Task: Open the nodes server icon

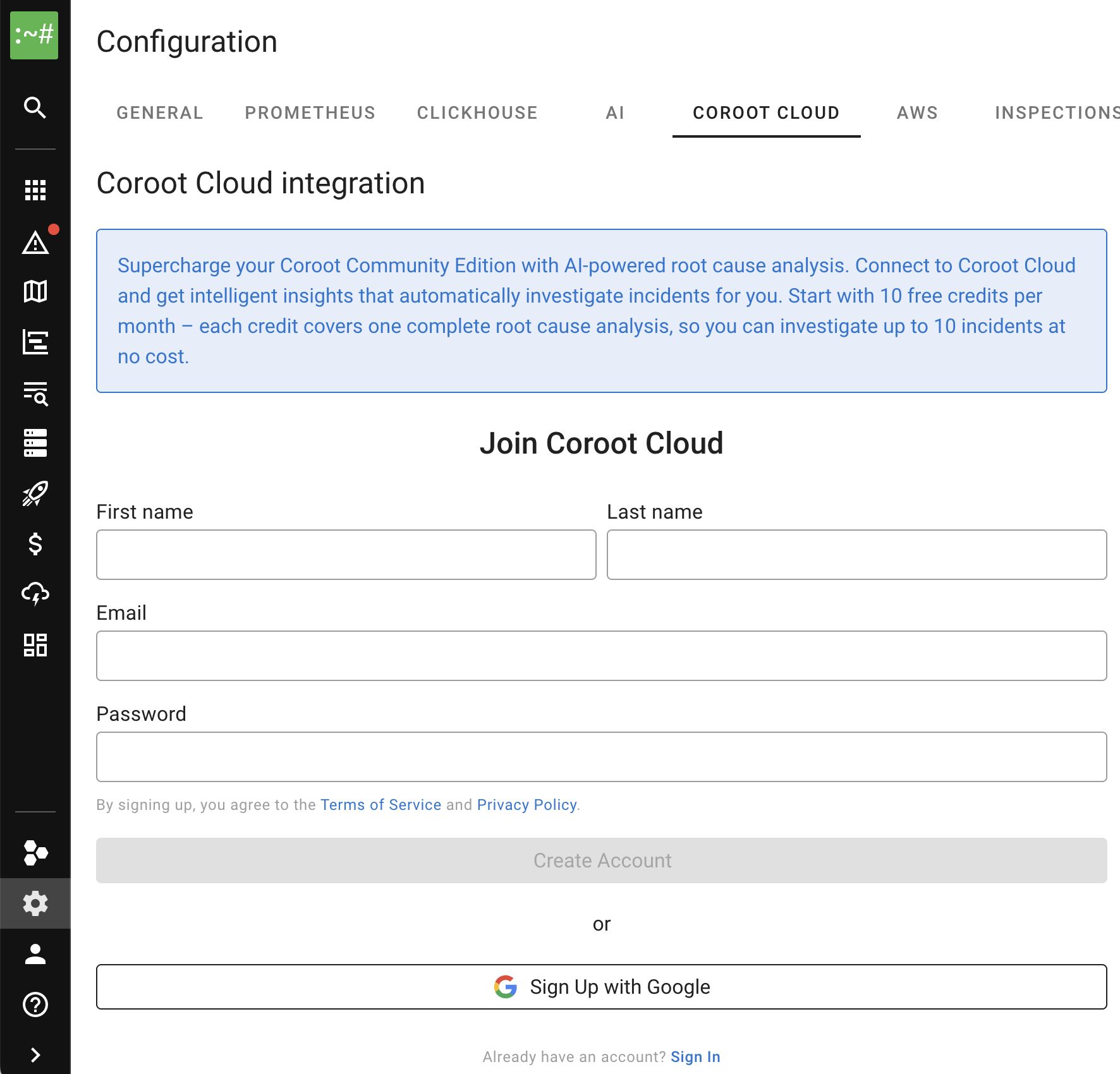Action: click(35, 443)
